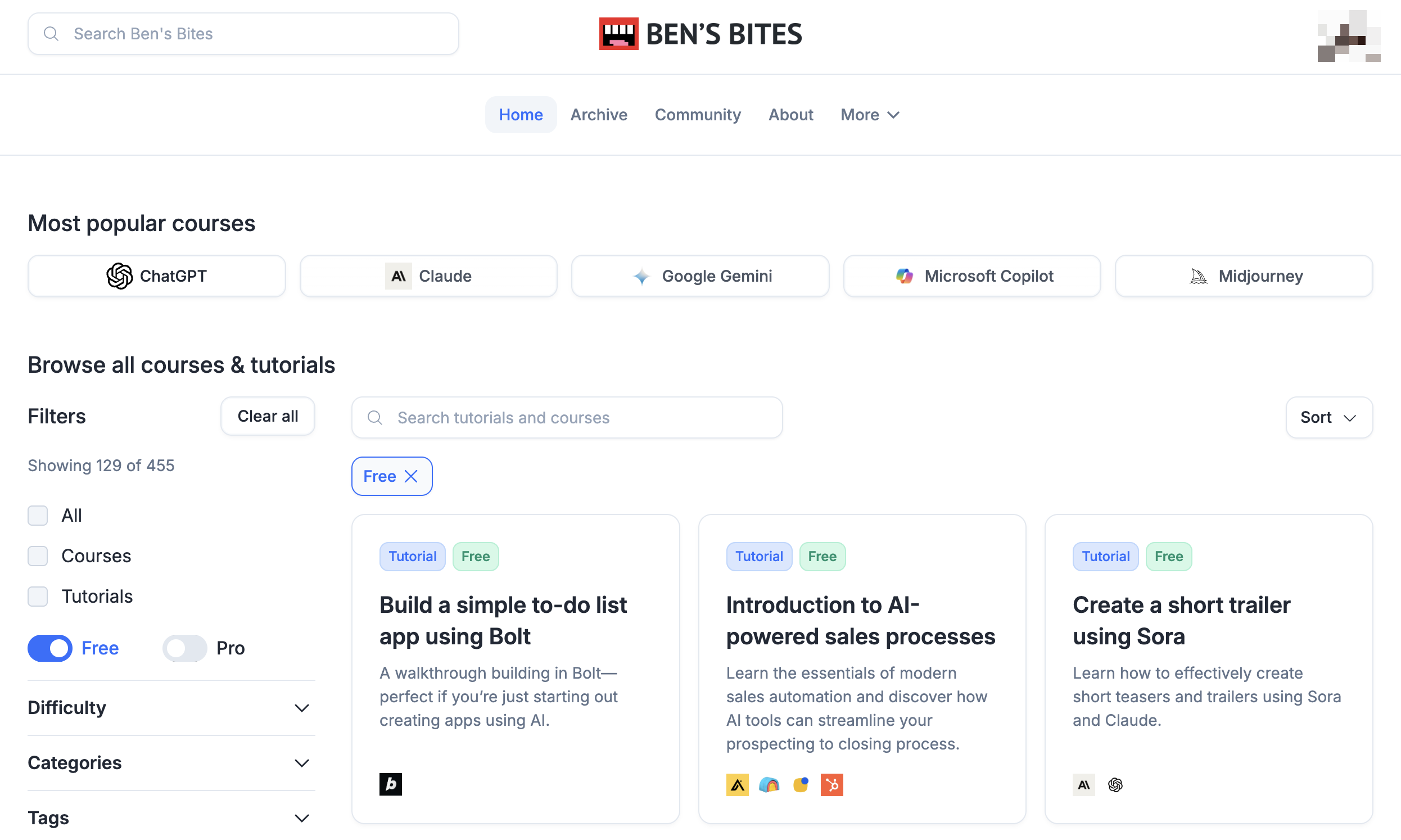Click Tutorial tag on Bolt to-do card
Screen dimensions: 1401x840
(413, 557)
